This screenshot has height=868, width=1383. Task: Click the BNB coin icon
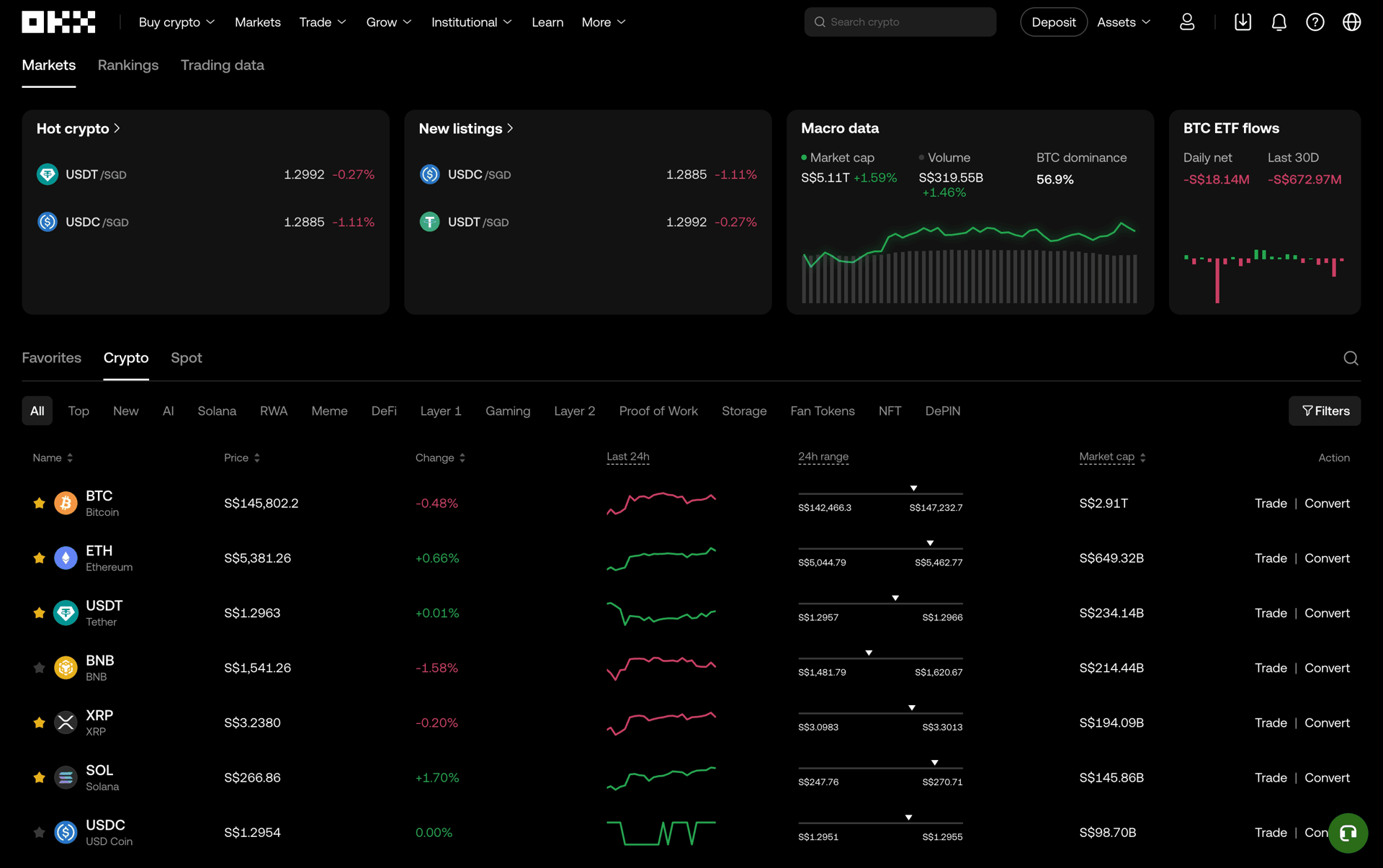[66, 668]
